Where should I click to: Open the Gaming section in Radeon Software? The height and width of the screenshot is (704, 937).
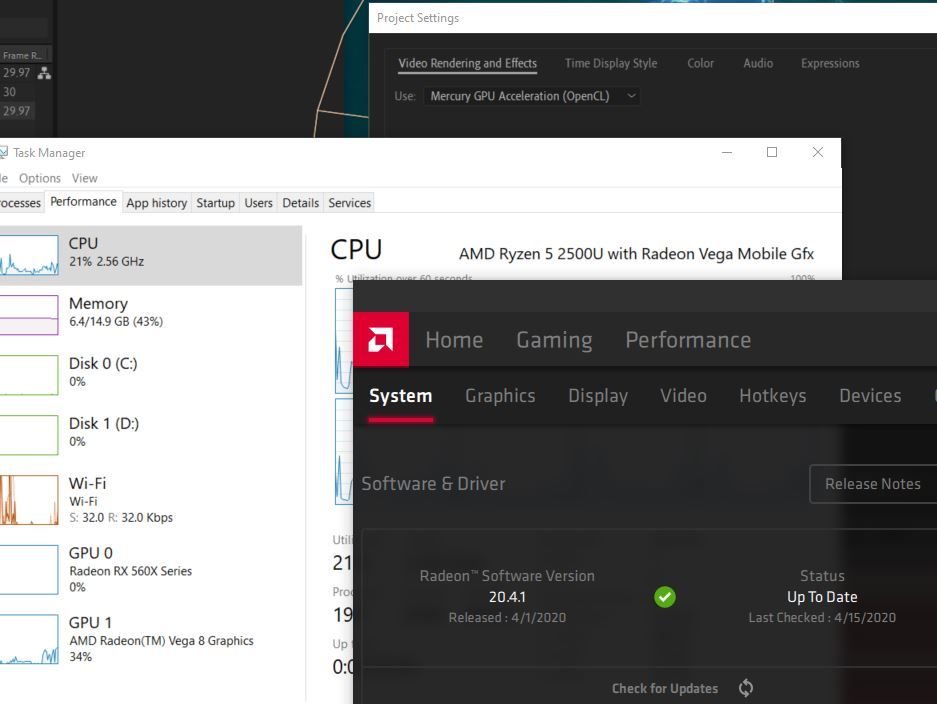click(554, 339)
